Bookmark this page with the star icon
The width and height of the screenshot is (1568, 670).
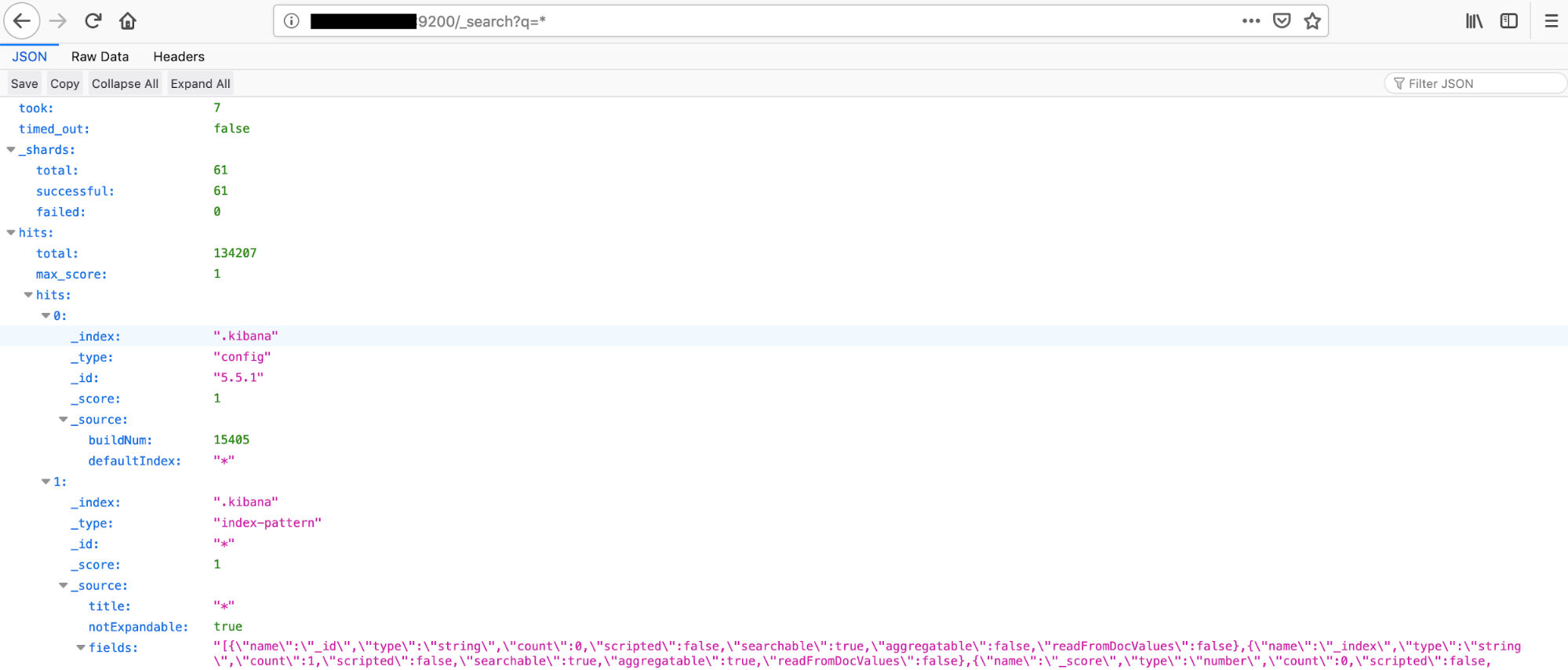[1312, 21]
